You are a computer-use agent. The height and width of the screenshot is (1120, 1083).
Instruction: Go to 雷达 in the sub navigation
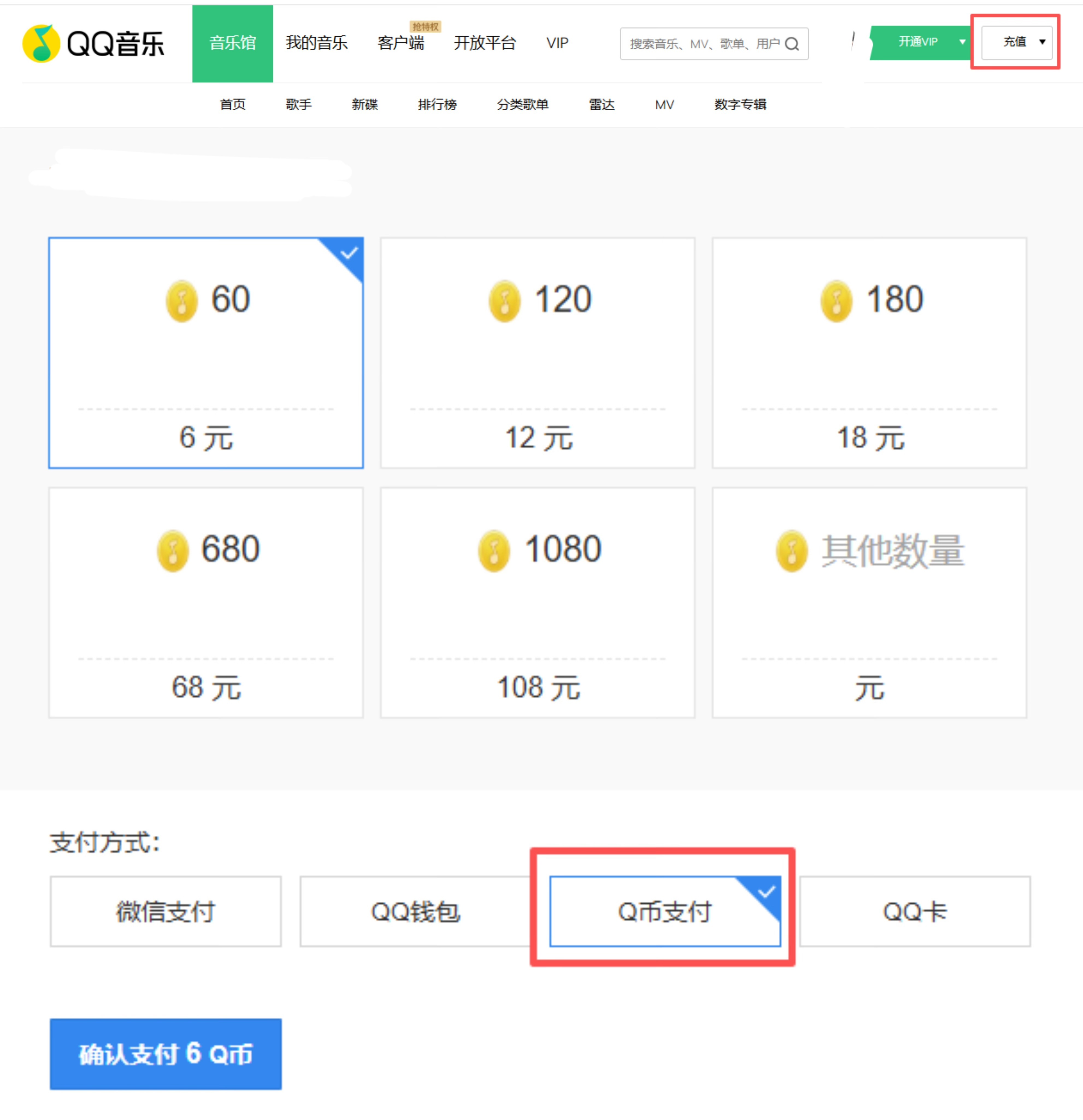tap(602, 105)
